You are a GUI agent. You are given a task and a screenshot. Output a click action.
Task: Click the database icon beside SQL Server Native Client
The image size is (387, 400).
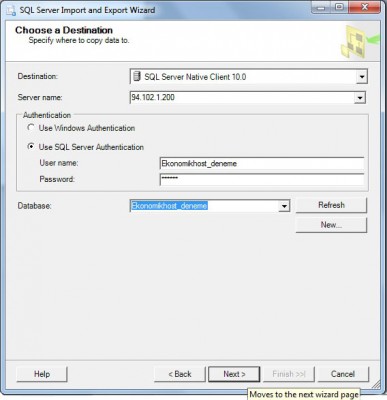137,76
